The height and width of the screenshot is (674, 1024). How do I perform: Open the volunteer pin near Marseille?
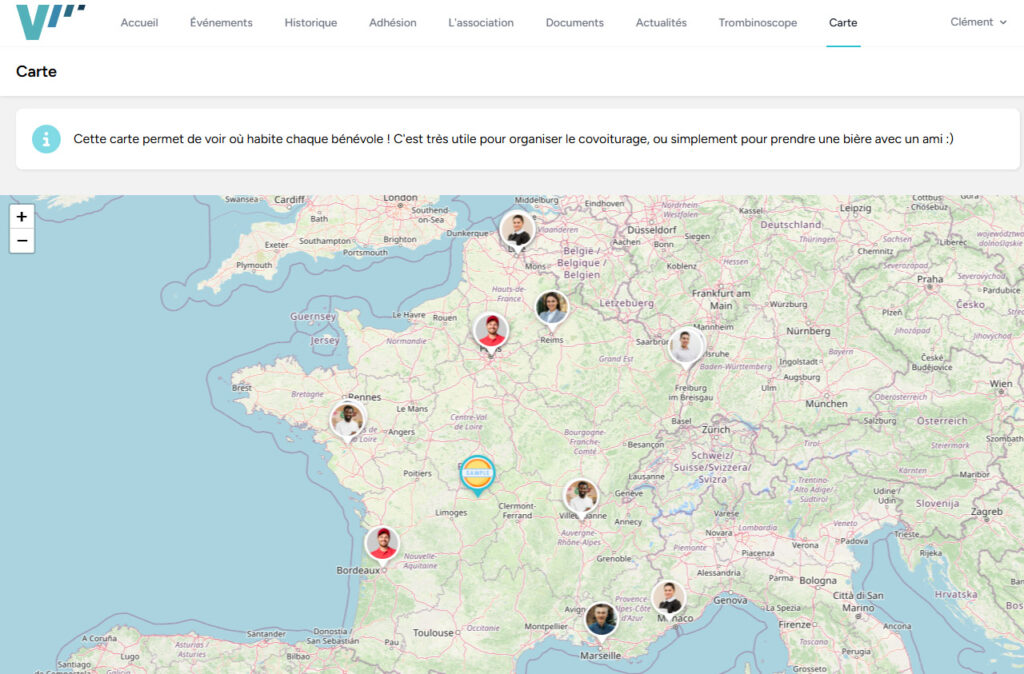[x=601, y=618]
